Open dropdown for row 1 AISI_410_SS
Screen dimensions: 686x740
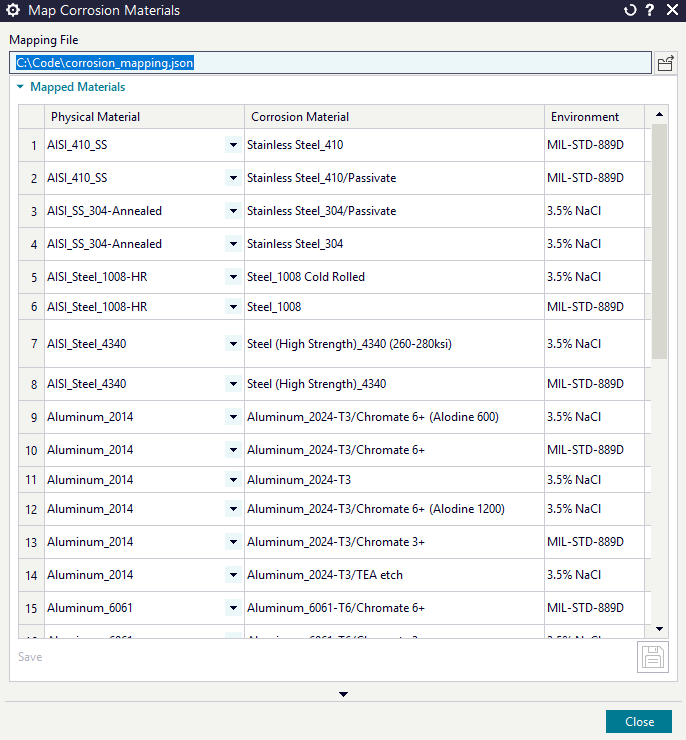click(x=233, y=145)
